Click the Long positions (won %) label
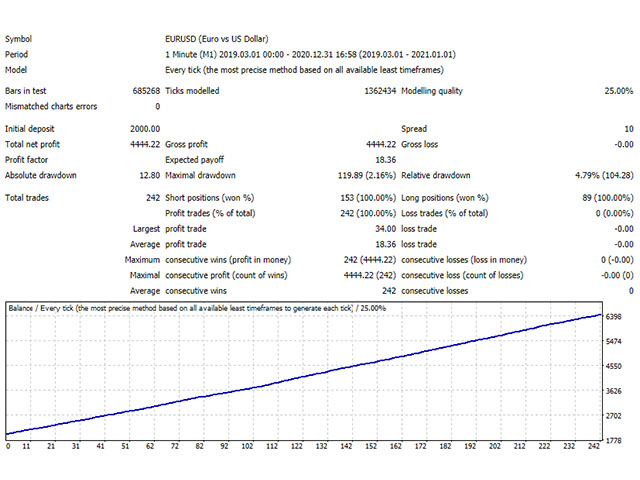The height and width of the screenshot is (480, 640). click(x=445, y=198)
